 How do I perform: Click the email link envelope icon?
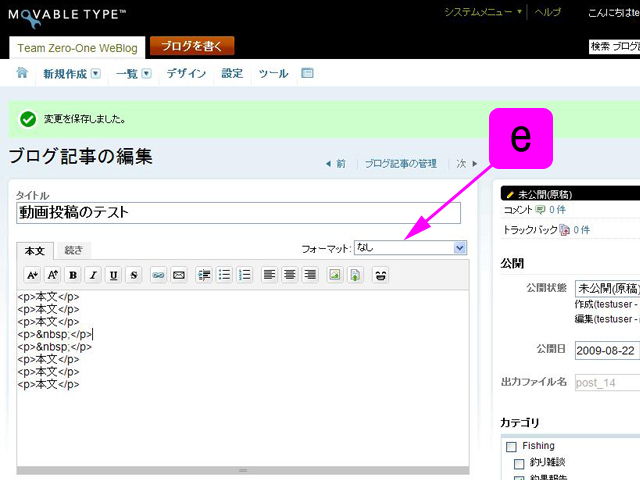click(x=179, y=275)
